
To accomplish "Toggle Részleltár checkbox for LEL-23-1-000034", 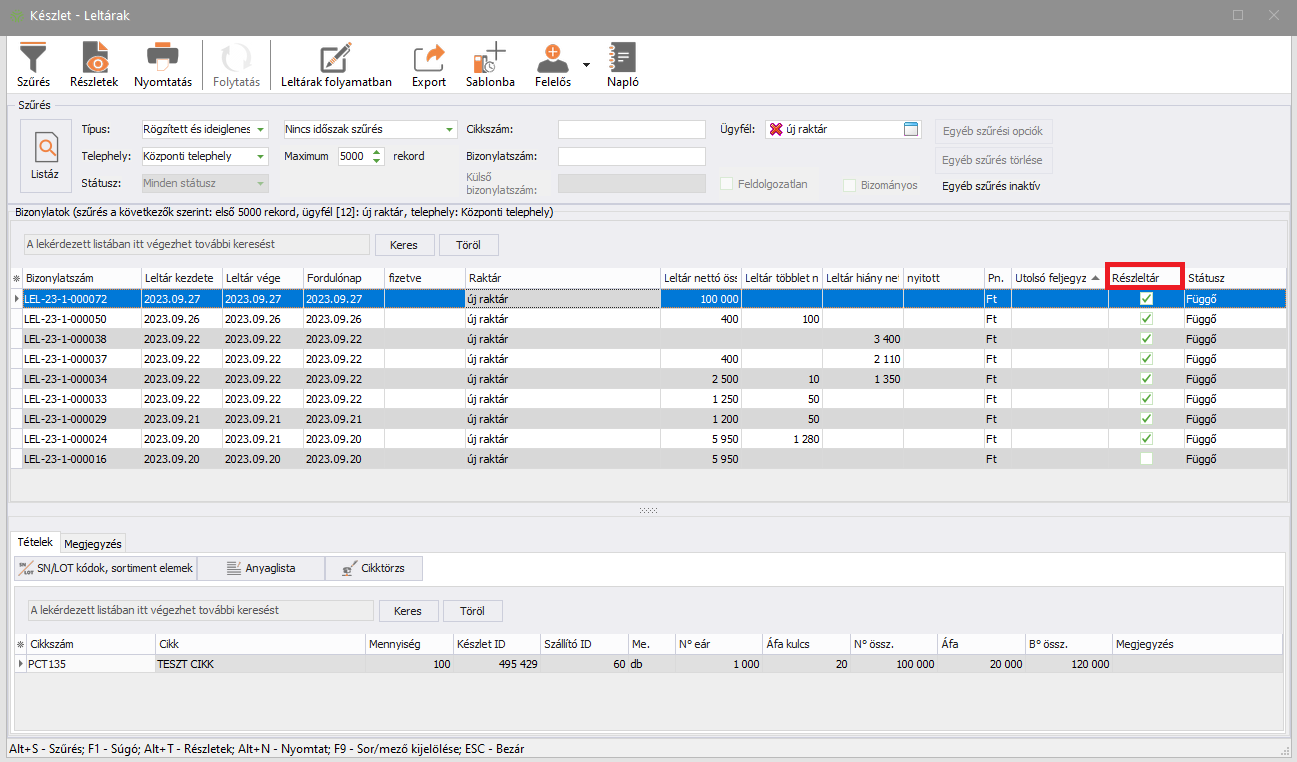I will pos(1146,379).
